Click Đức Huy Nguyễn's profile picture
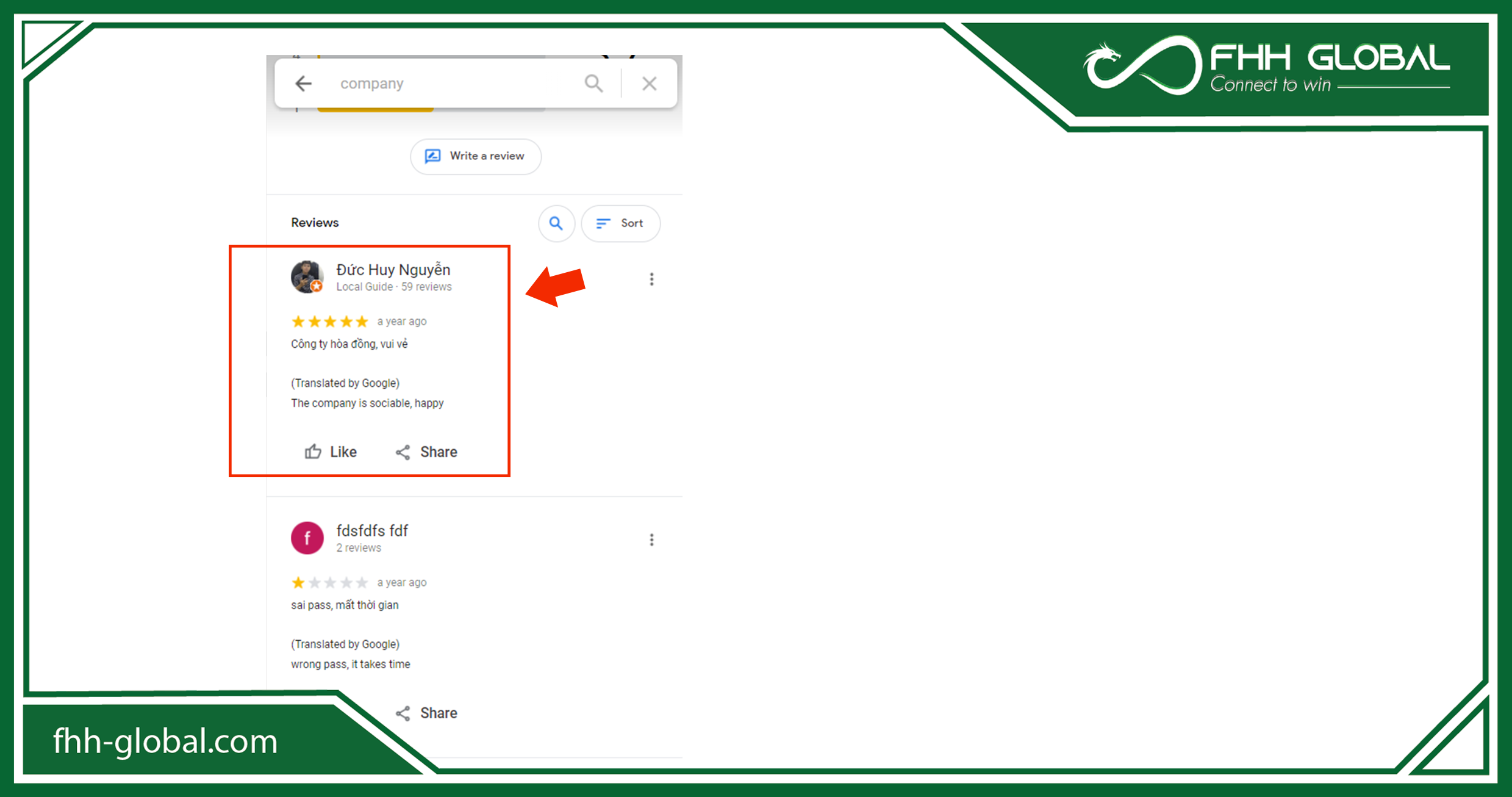The width and height of the screenshot is (1512, 797). click(307, 277)
